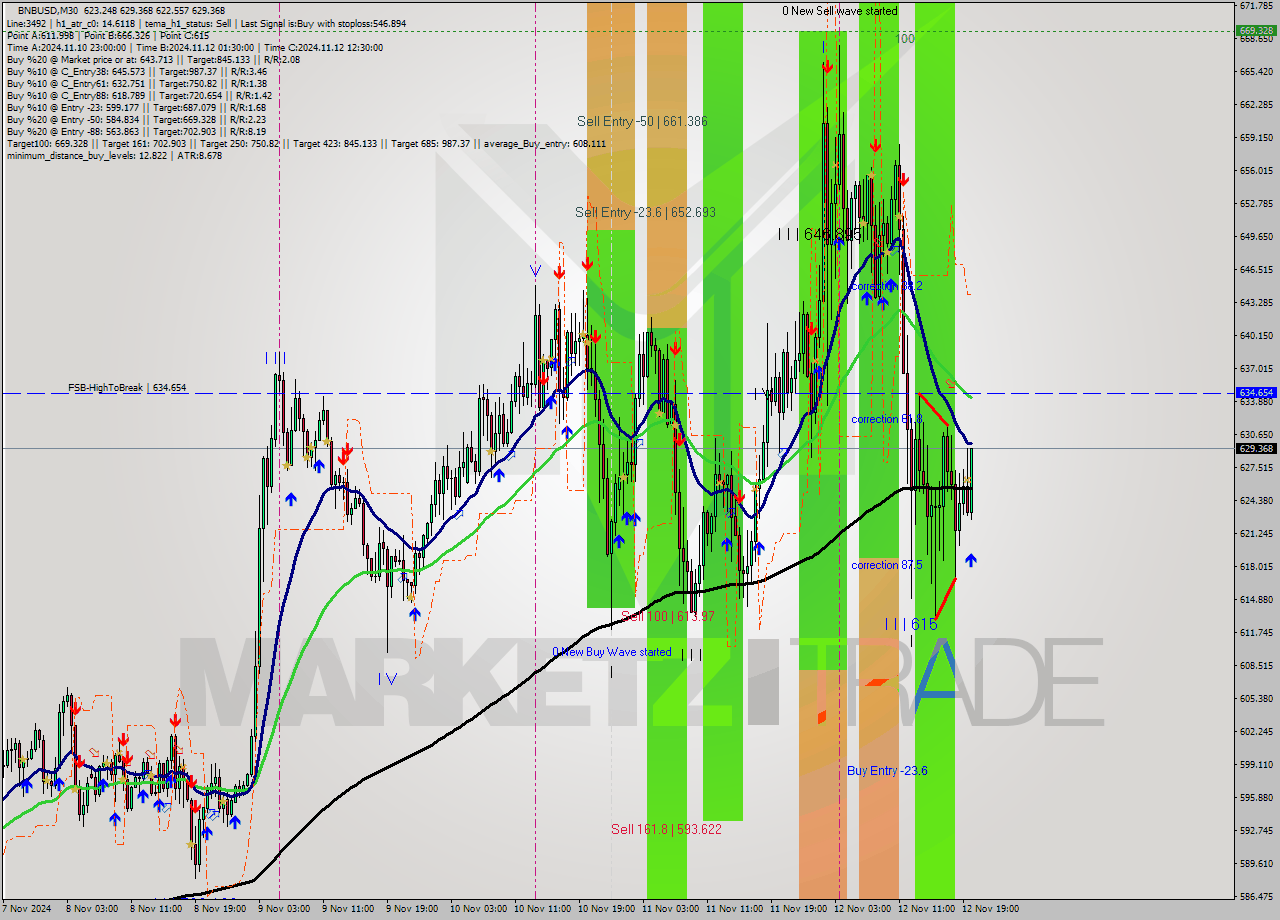Click the '11 Nov 03:00' time axis label
1280x920 pixels.
tap(669, 909)
